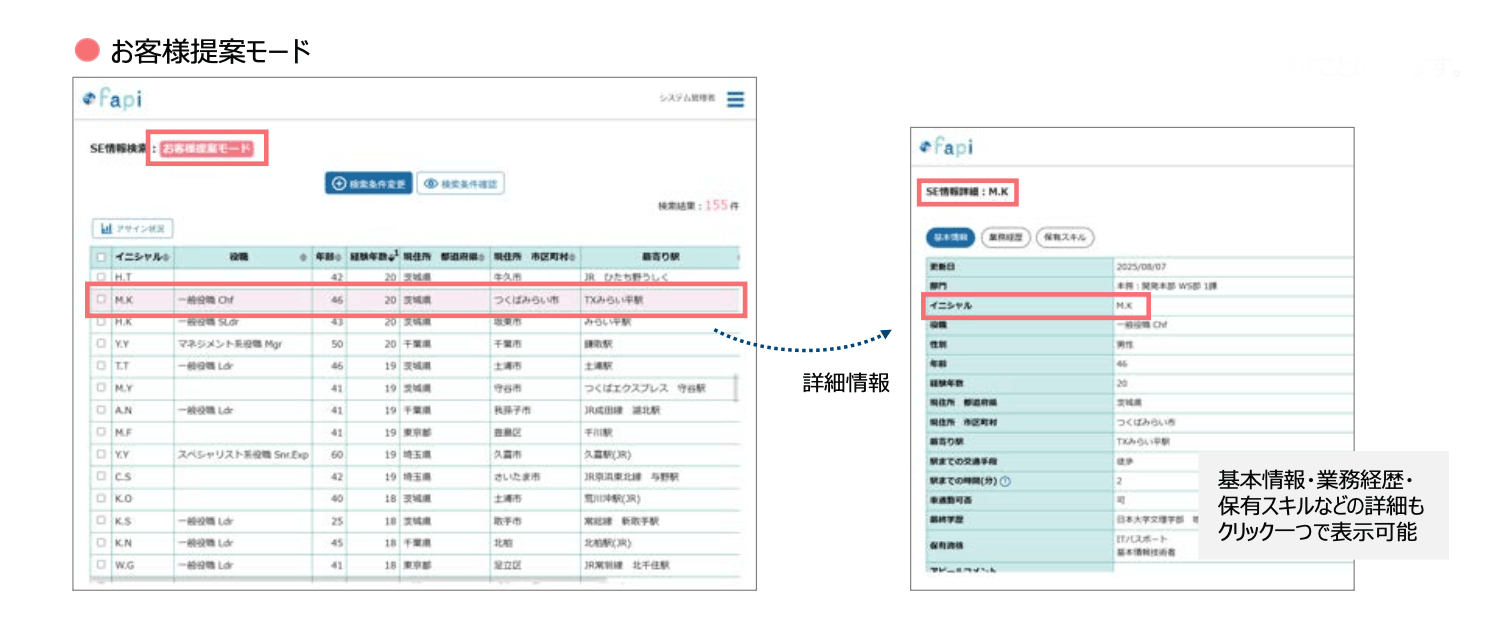The height and width of the screenshot is (628, 1486).
Task: Switch to the 業務経歴 tab
Action: 1005,238
